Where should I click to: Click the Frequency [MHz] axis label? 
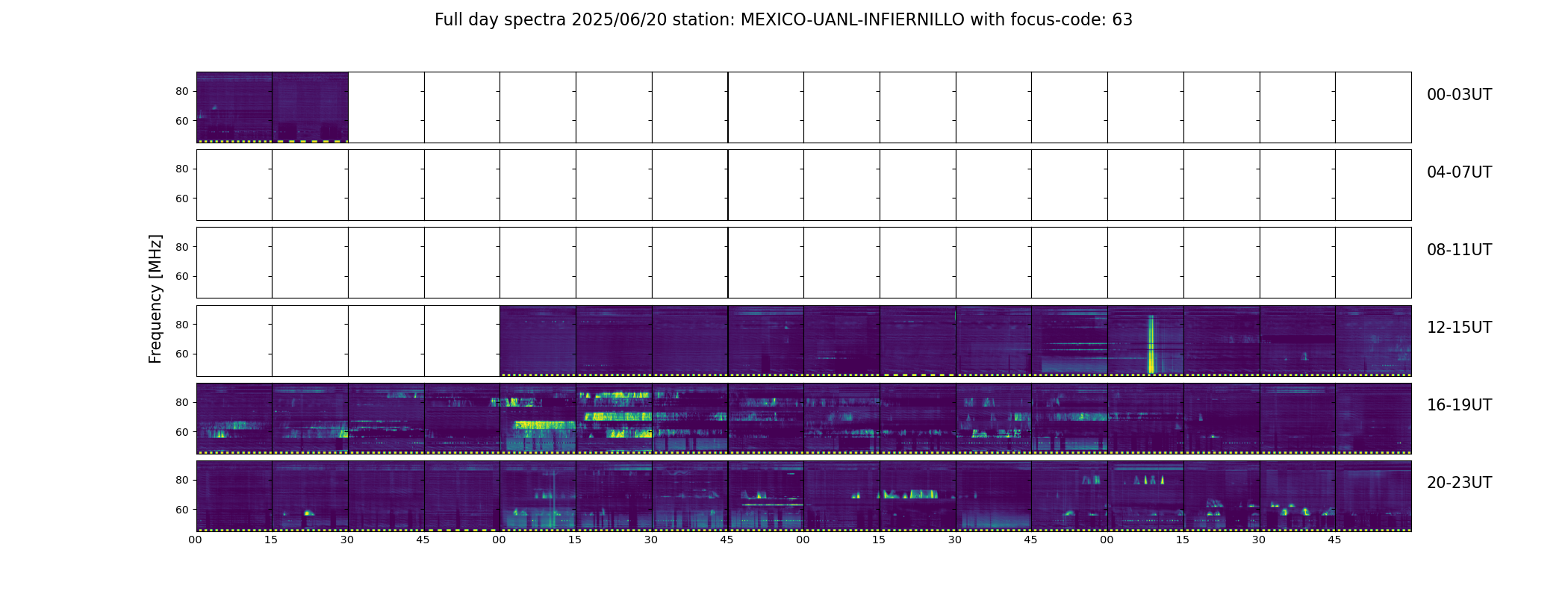pos(155,299)
